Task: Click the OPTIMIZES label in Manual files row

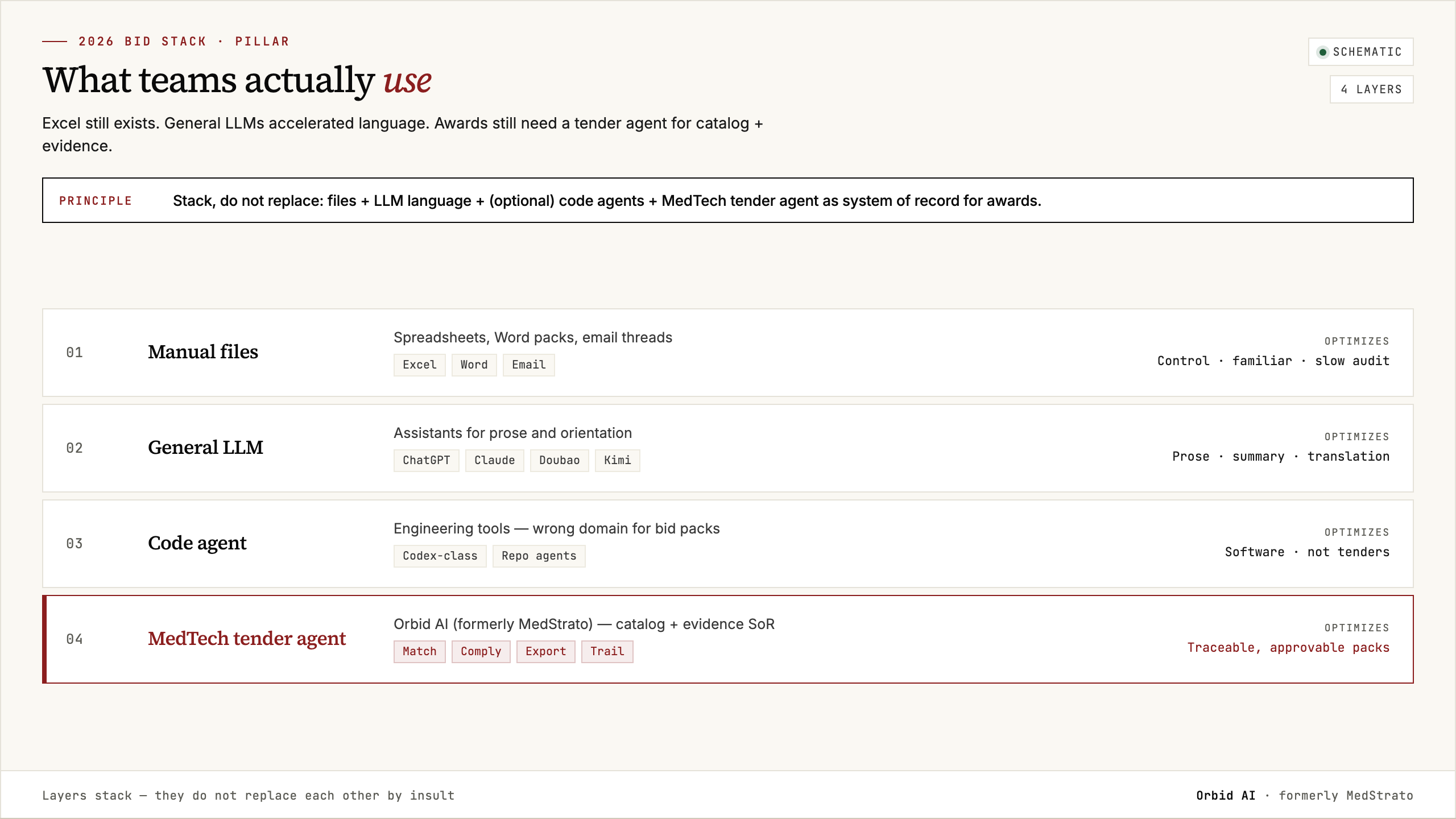Action: click(x=1357, y=341)
